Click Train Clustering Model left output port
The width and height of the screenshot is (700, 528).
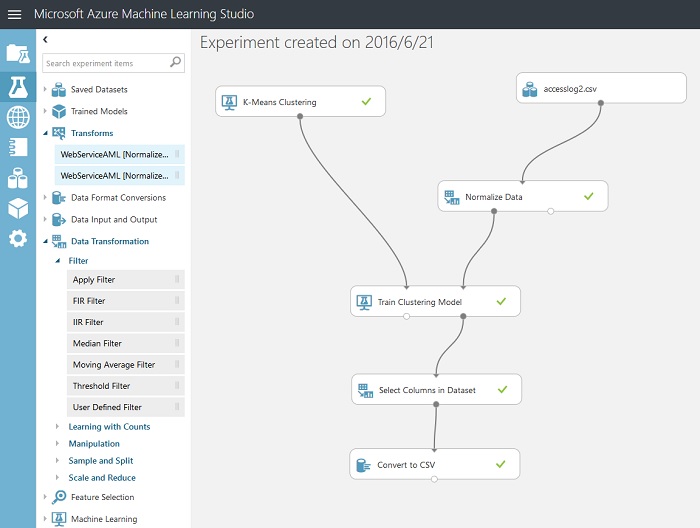coord(406,316)
